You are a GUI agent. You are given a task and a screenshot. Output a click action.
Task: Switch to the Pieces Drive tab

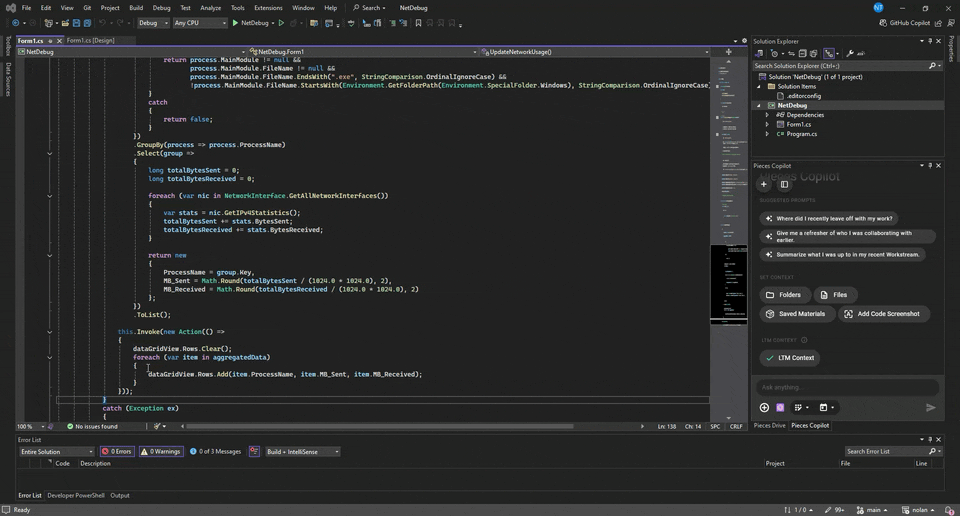[769, 425]
